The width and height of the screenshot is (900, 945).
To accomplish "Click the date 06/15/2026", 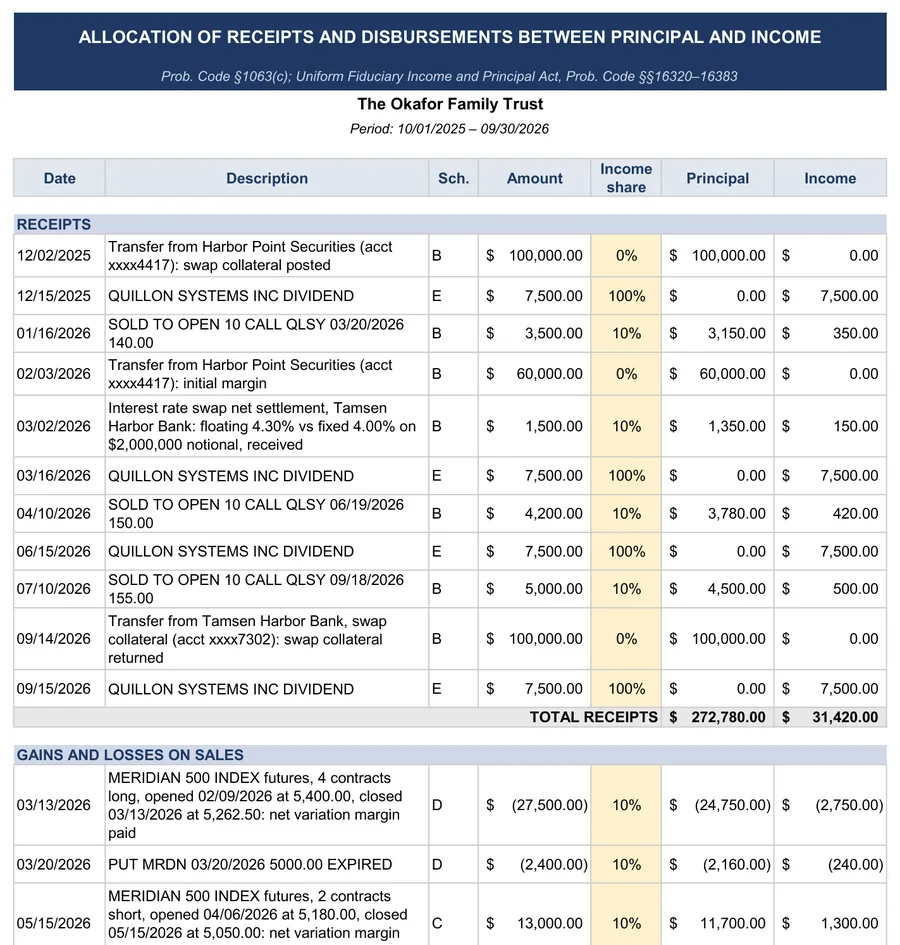I will click(54, 551).
